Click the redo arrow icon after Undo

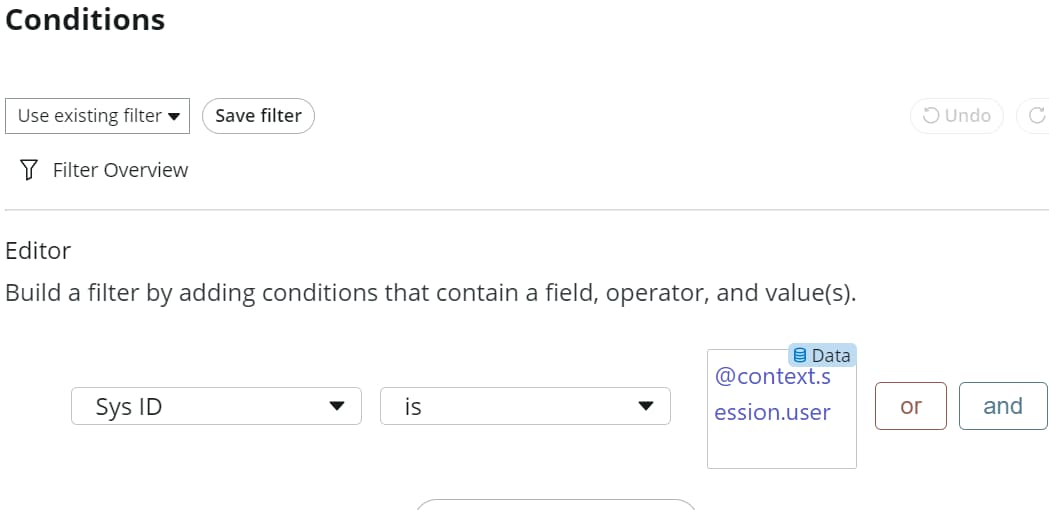1037,116
